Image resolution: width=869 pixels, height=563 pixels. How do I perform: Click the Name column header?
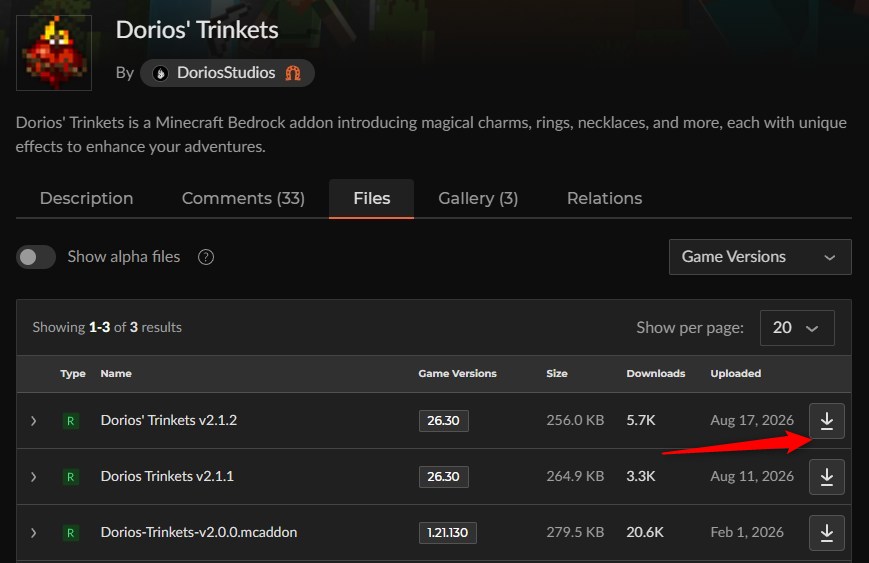pyautogui.click(x=116, y=373)
